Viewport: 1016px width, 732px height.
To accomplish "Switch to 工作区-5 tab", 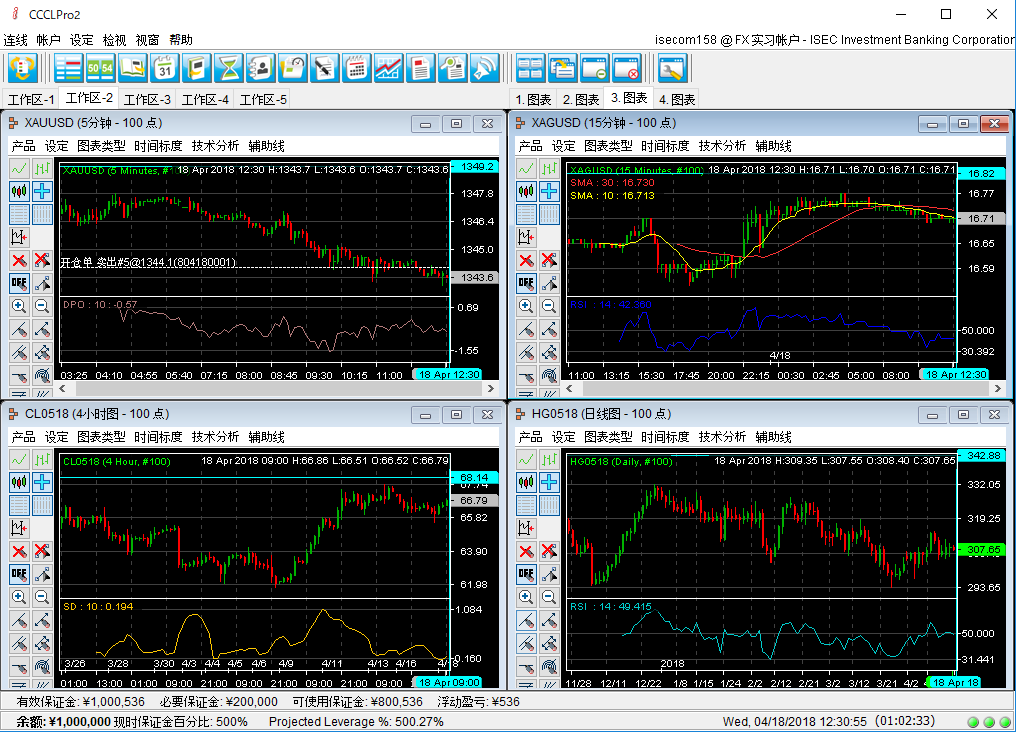I will coord(263,99).
